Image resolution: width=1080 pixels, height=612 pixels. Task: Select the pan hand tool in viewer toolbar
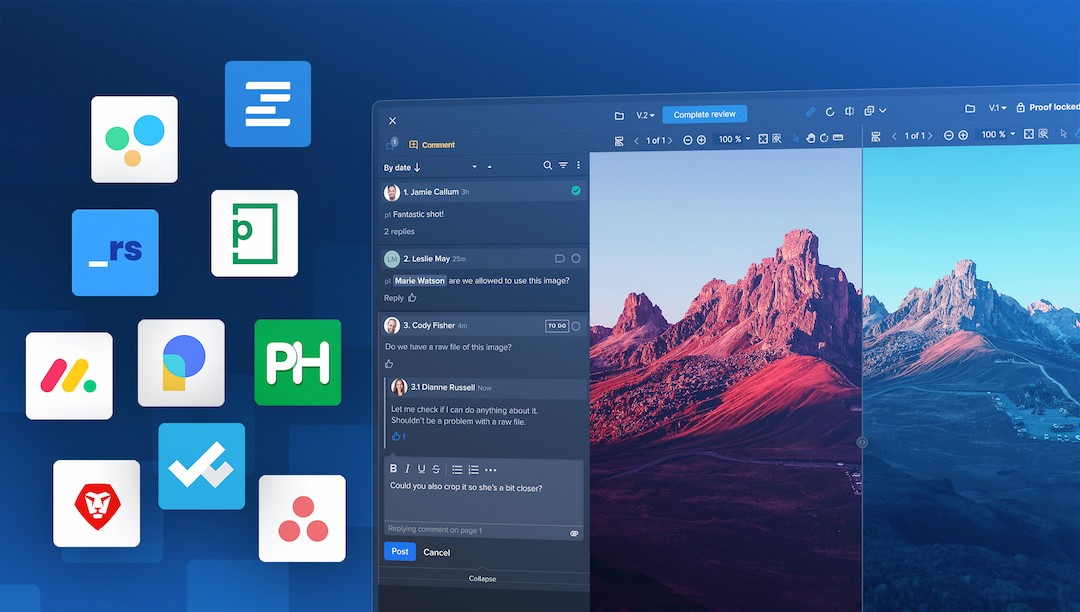(811, 138)
